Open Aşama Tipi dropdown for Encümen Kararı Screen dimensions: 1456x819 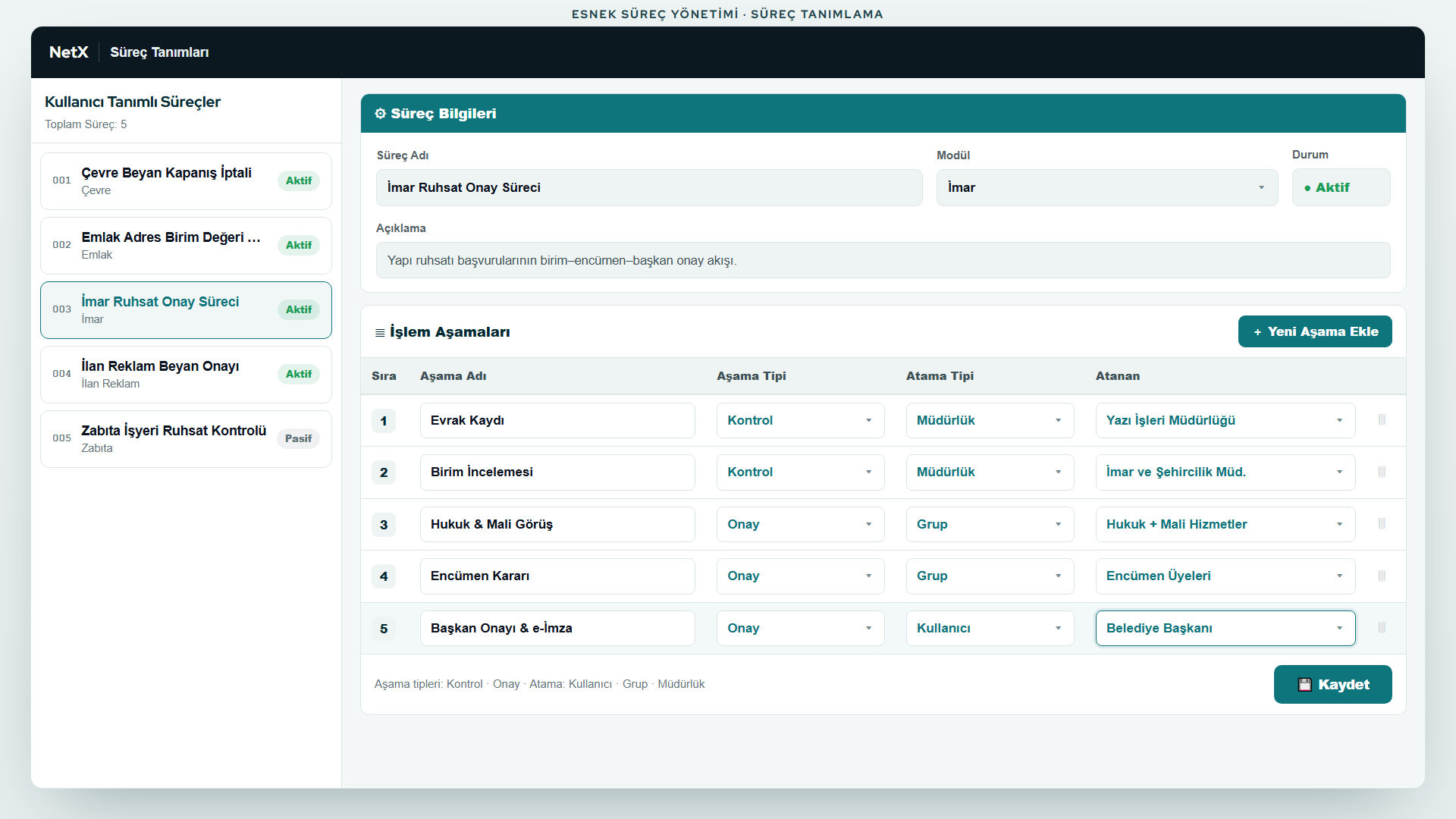(800, 576)
